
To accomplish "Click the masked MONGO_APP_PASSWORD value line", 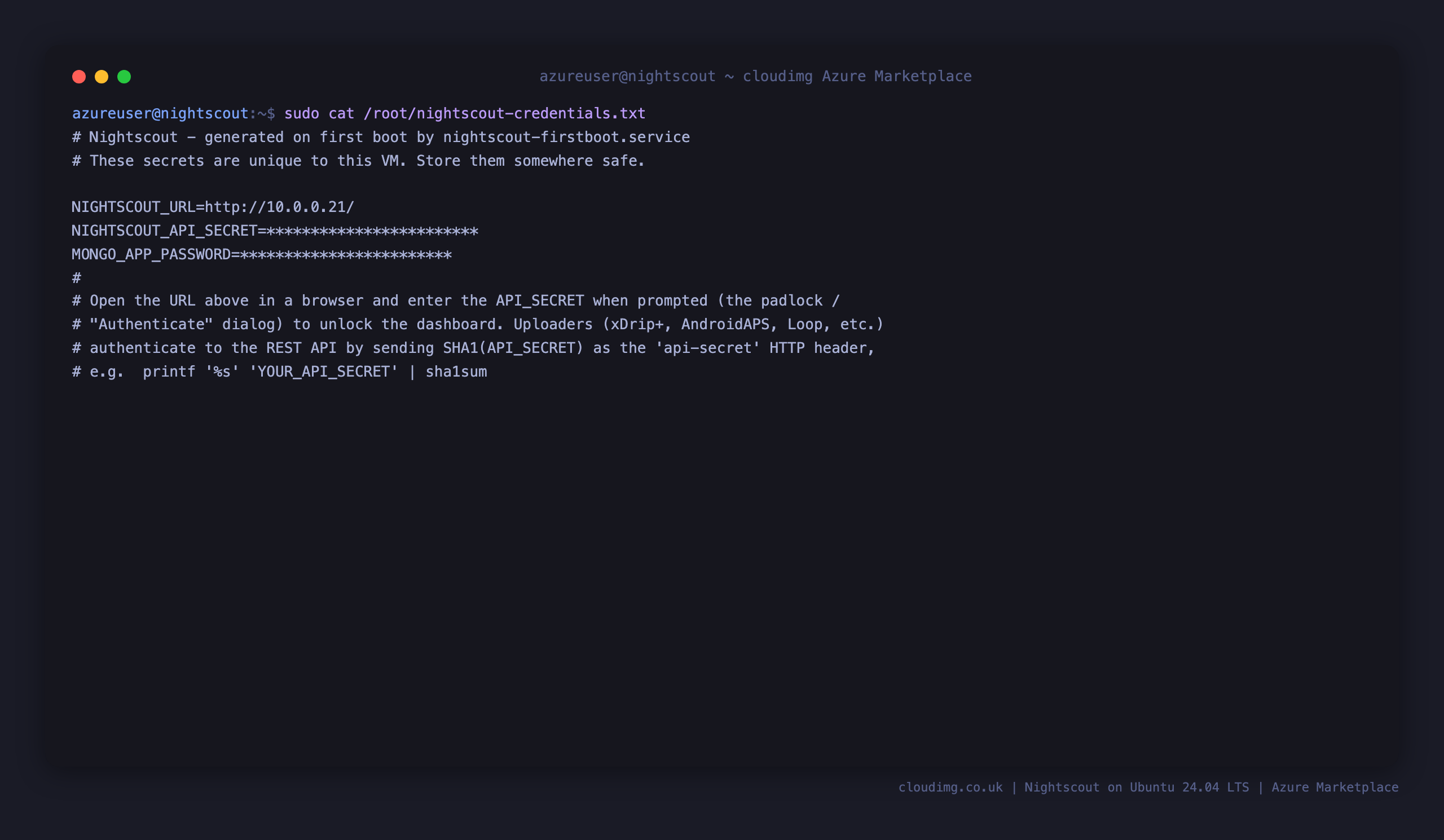I will (262, 254).
